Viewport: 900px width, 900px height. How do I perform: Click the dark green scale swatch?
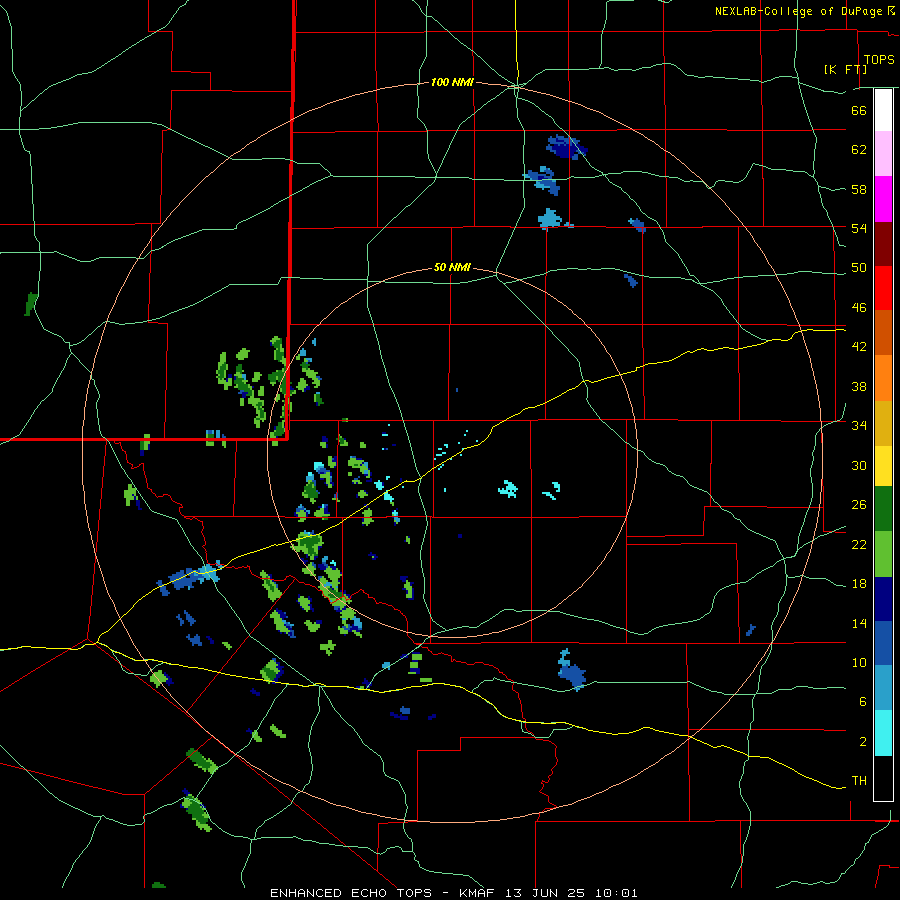(x=883, y=509)
